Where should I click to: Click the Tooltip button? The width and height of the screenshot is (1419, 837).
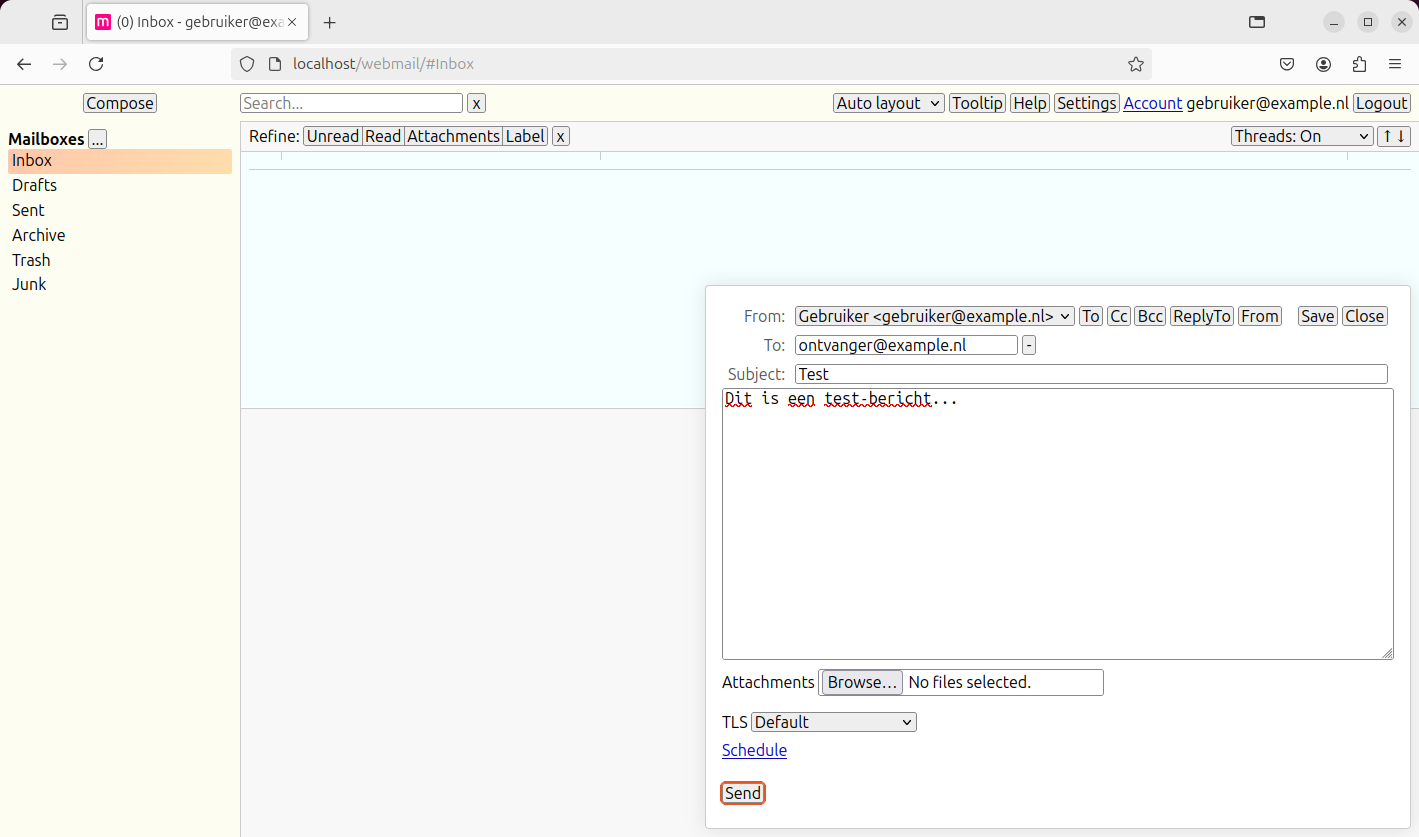(x=977, y=103)
